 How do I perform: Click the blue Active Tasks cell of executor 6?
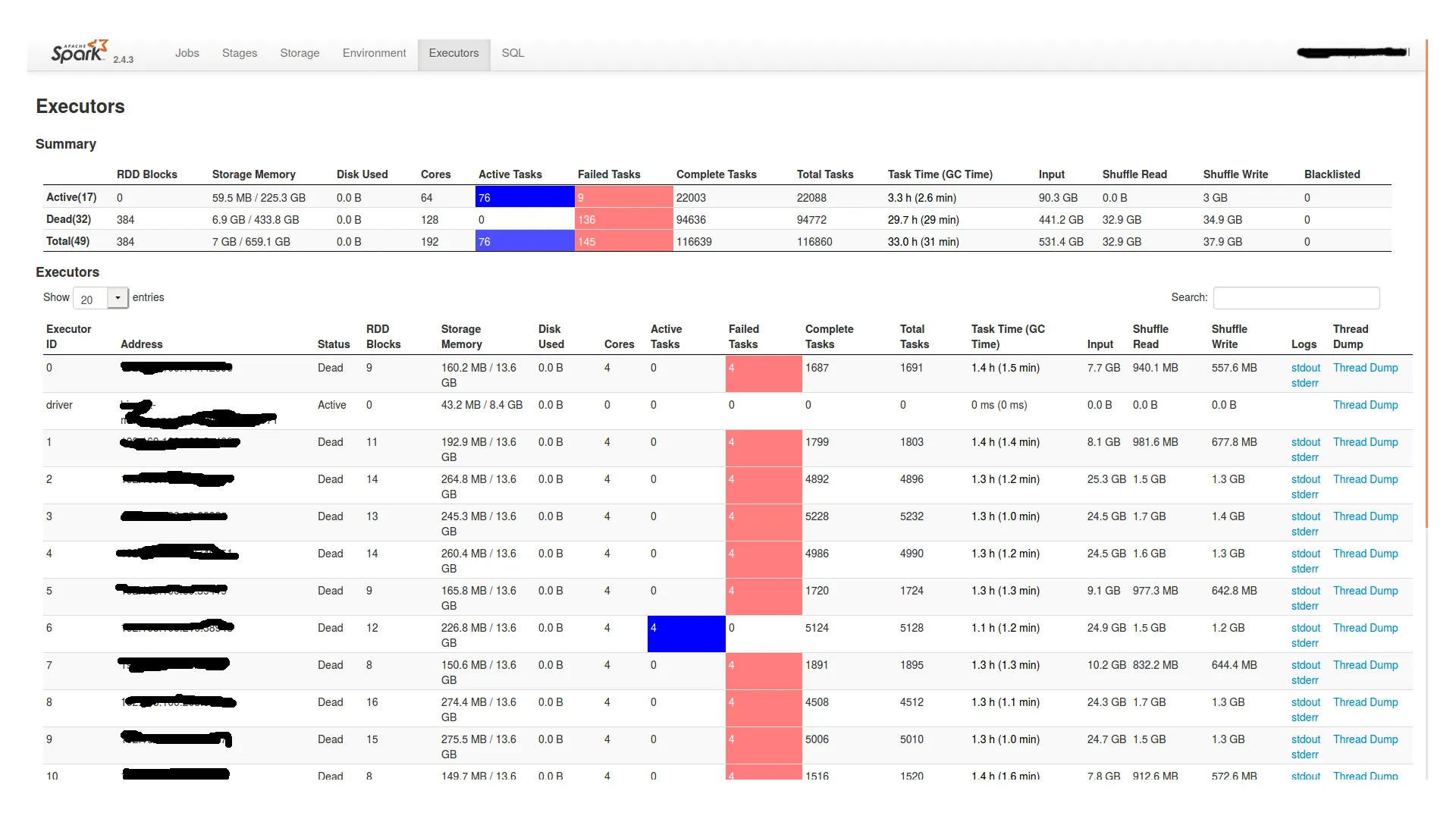686,634
